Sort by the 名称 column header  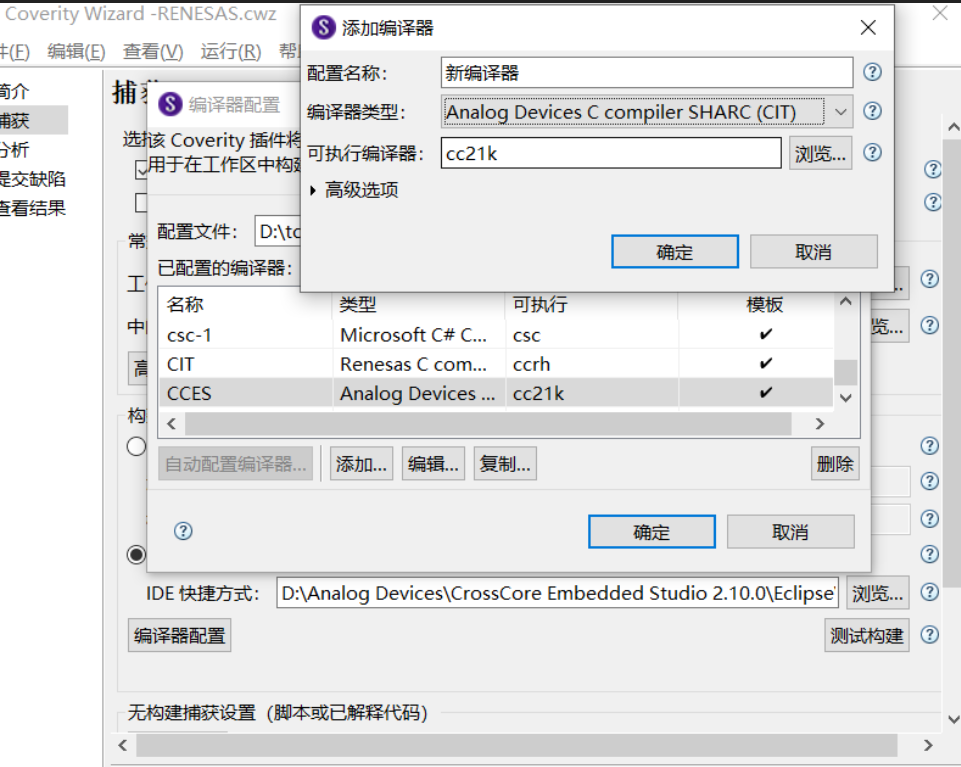point(246,304)
